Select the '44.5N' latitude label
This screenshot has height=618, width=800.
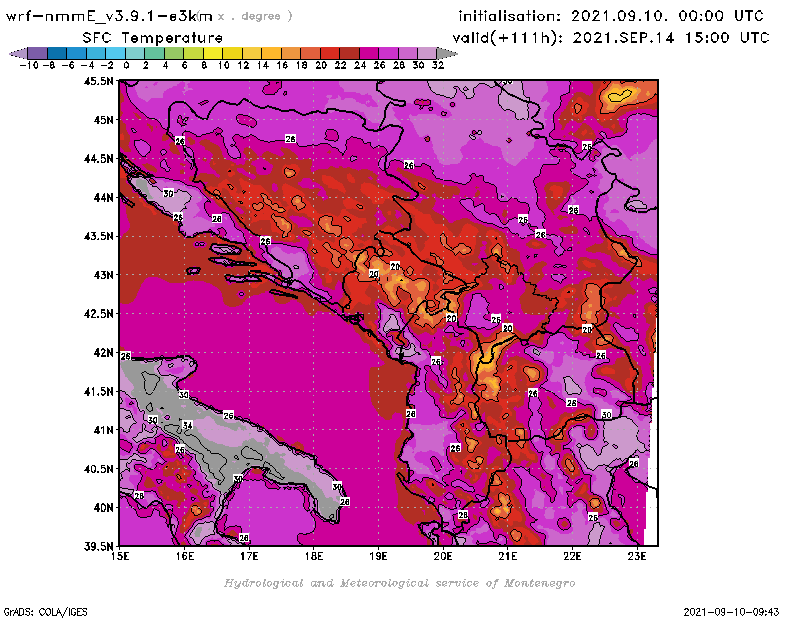click(99, 159)
